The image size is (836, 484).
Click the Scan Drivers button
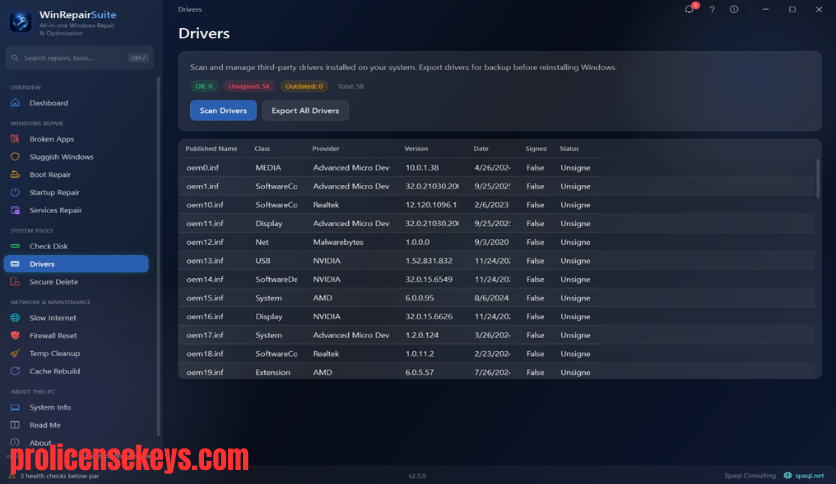click(x=223, y=110)
